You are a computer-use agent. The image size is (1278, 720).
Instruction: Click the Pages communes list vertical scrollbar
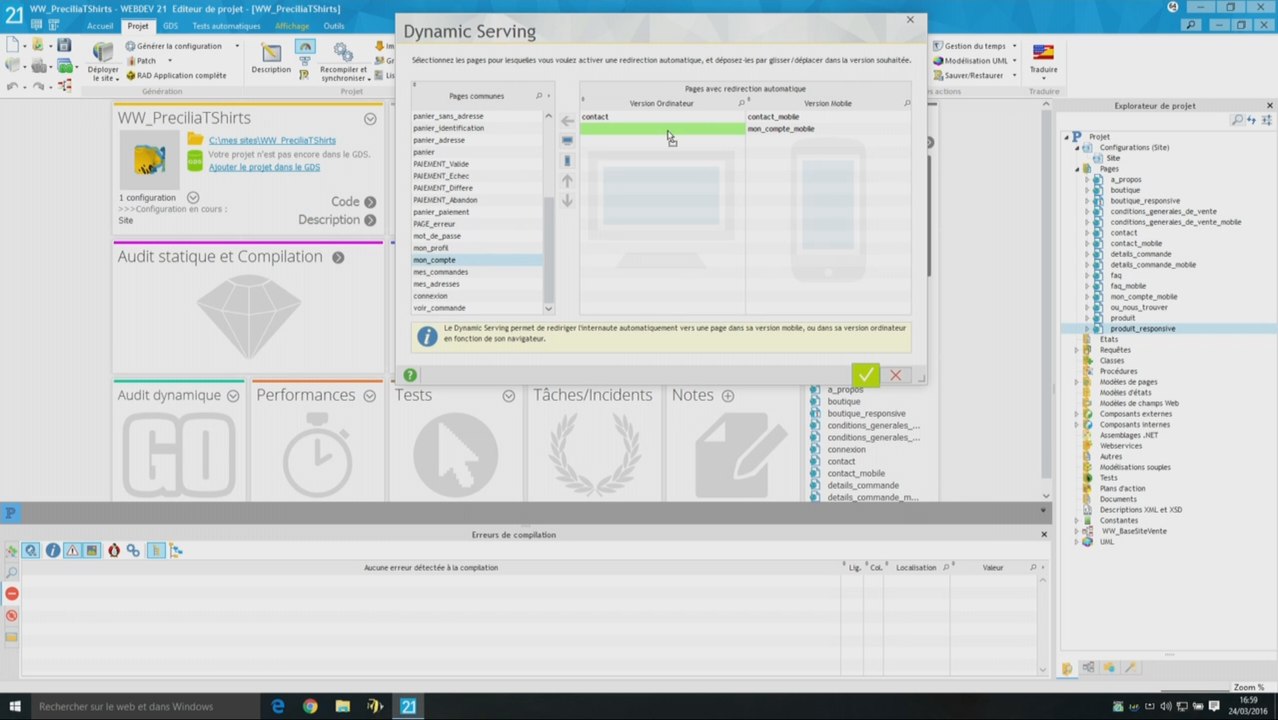(548, 250)
